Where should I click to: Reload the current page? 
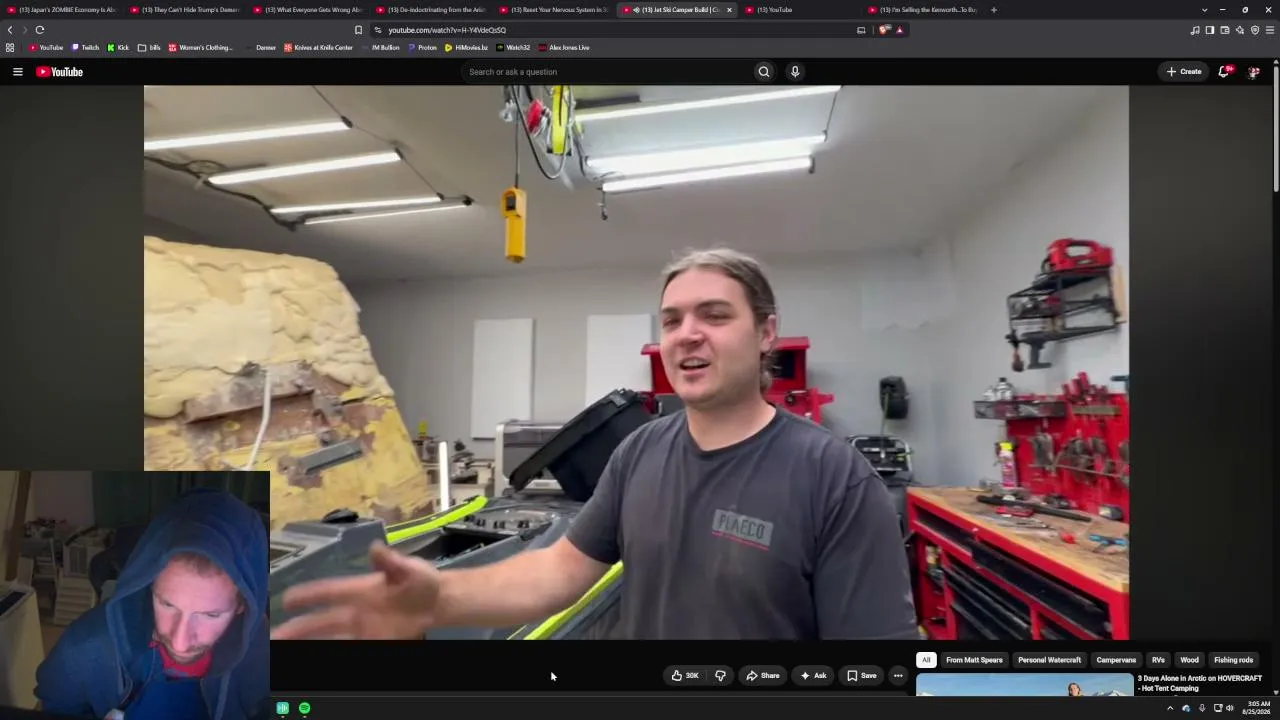point(40,30)
